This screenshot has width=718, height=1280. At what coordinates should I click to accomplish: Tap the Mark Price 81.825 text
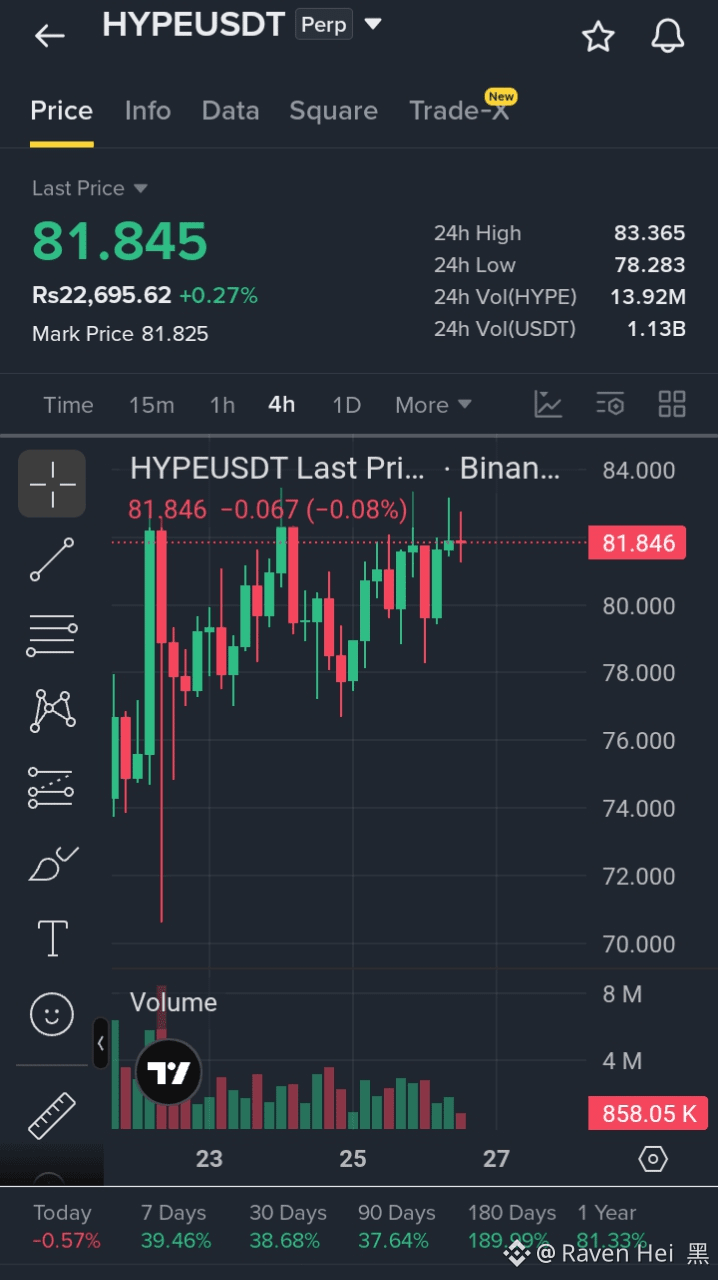tap(120, 334)
